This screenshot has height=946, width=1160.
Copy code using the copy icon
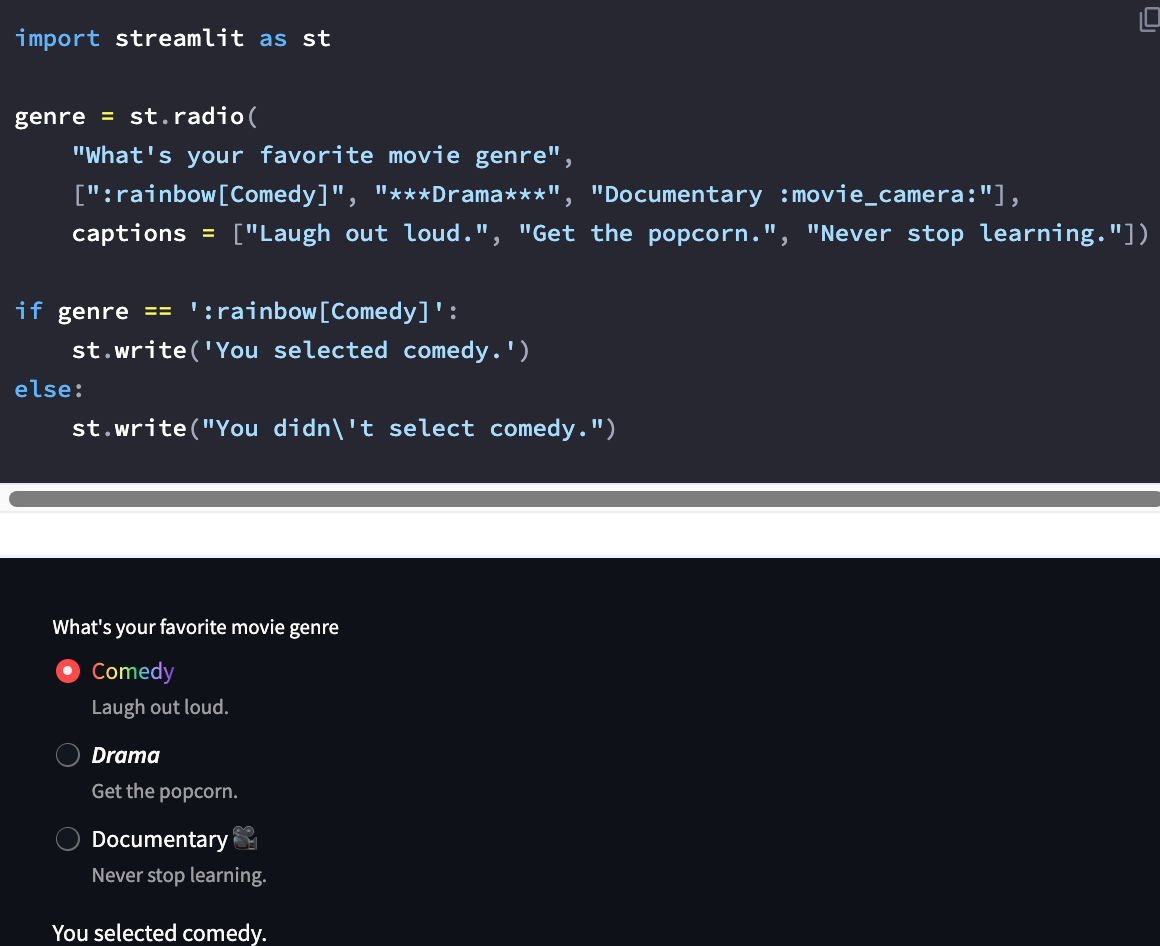click(x=1149, y=20)
